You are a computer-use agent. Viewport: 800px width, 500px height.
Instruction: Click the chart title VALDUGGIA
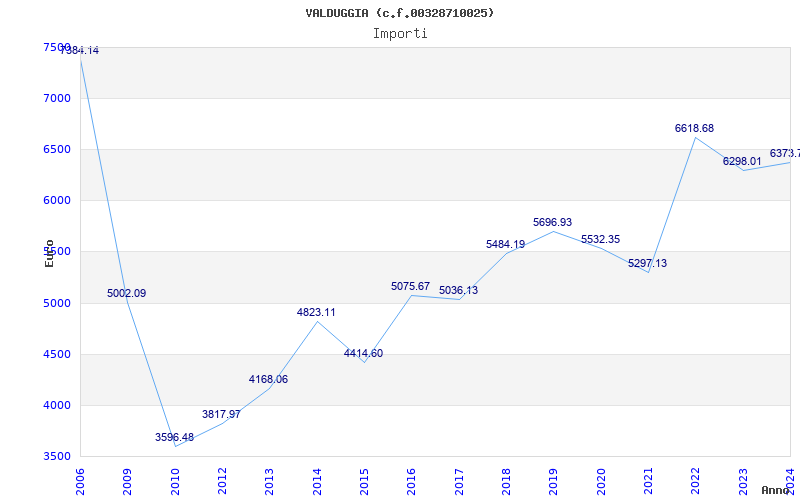click(x=400, y=13)
